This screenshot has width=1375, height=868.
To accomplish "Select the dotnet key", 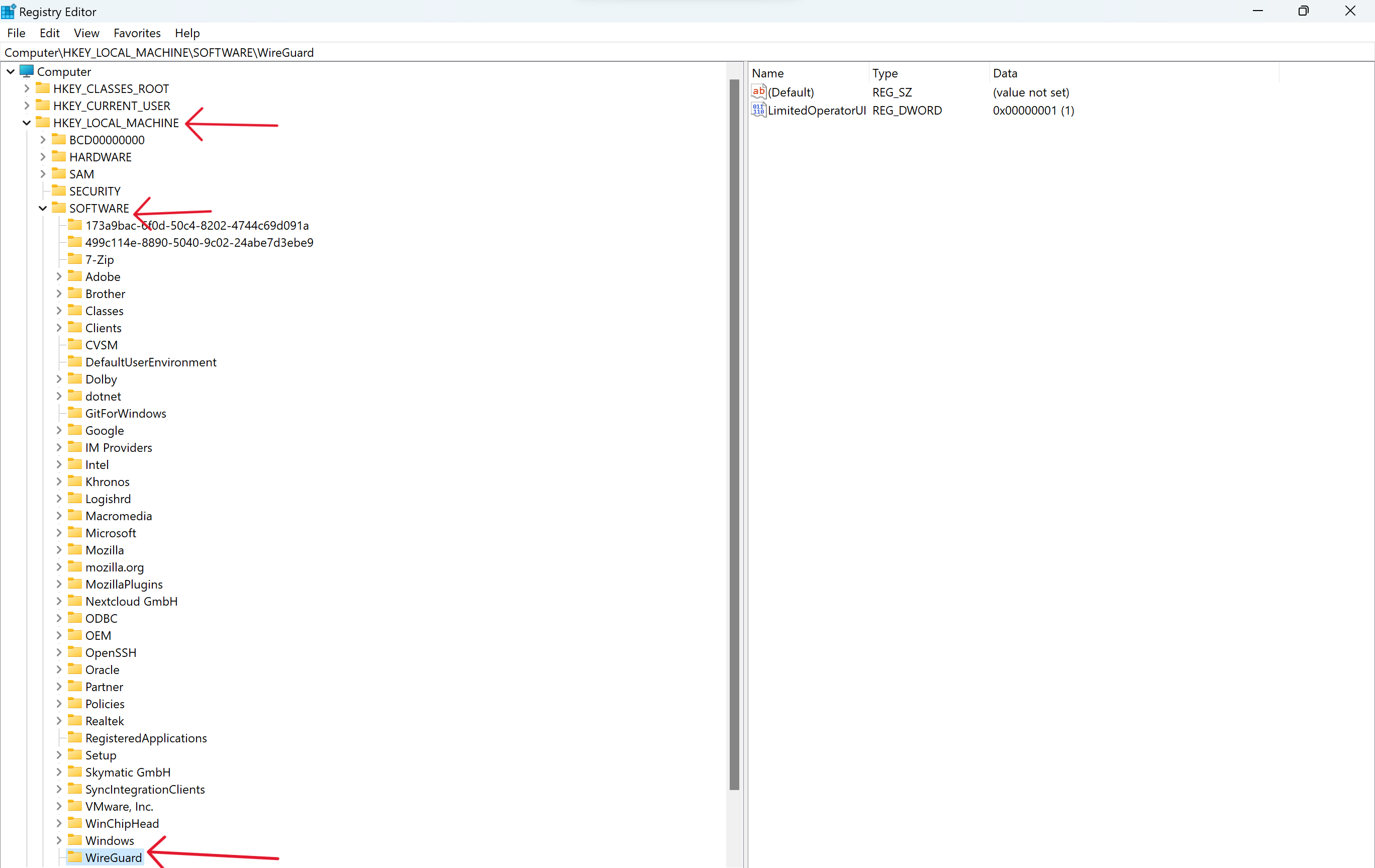I will point(103,397).
